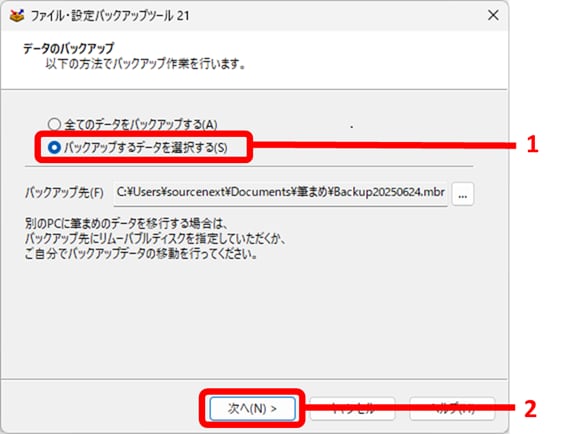Click the バックアップ先 path input field
The height and width of the screenshot is (435, 563).
[x=280, y=193]
